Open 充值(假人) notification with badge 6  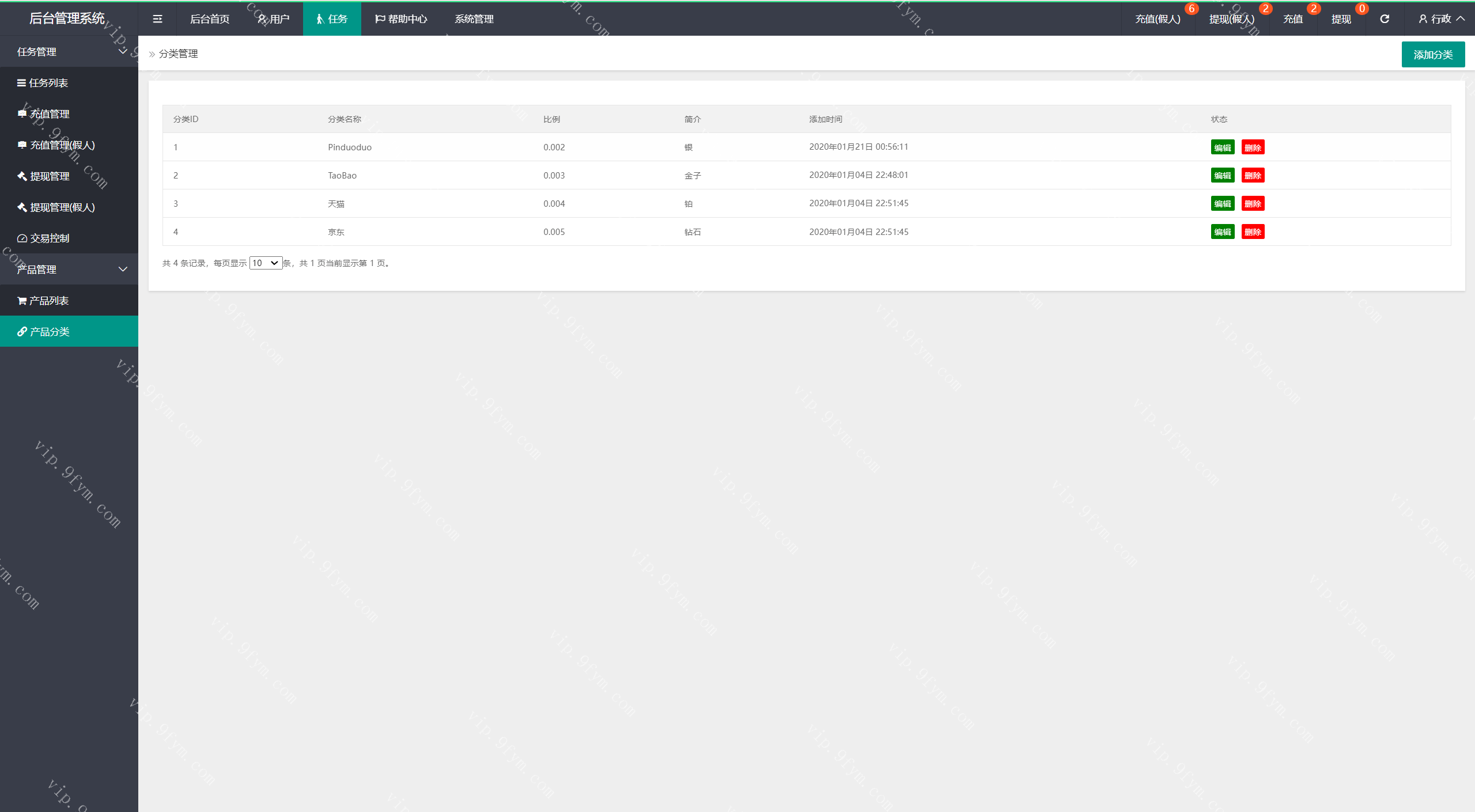click(x=1158, y=19)
